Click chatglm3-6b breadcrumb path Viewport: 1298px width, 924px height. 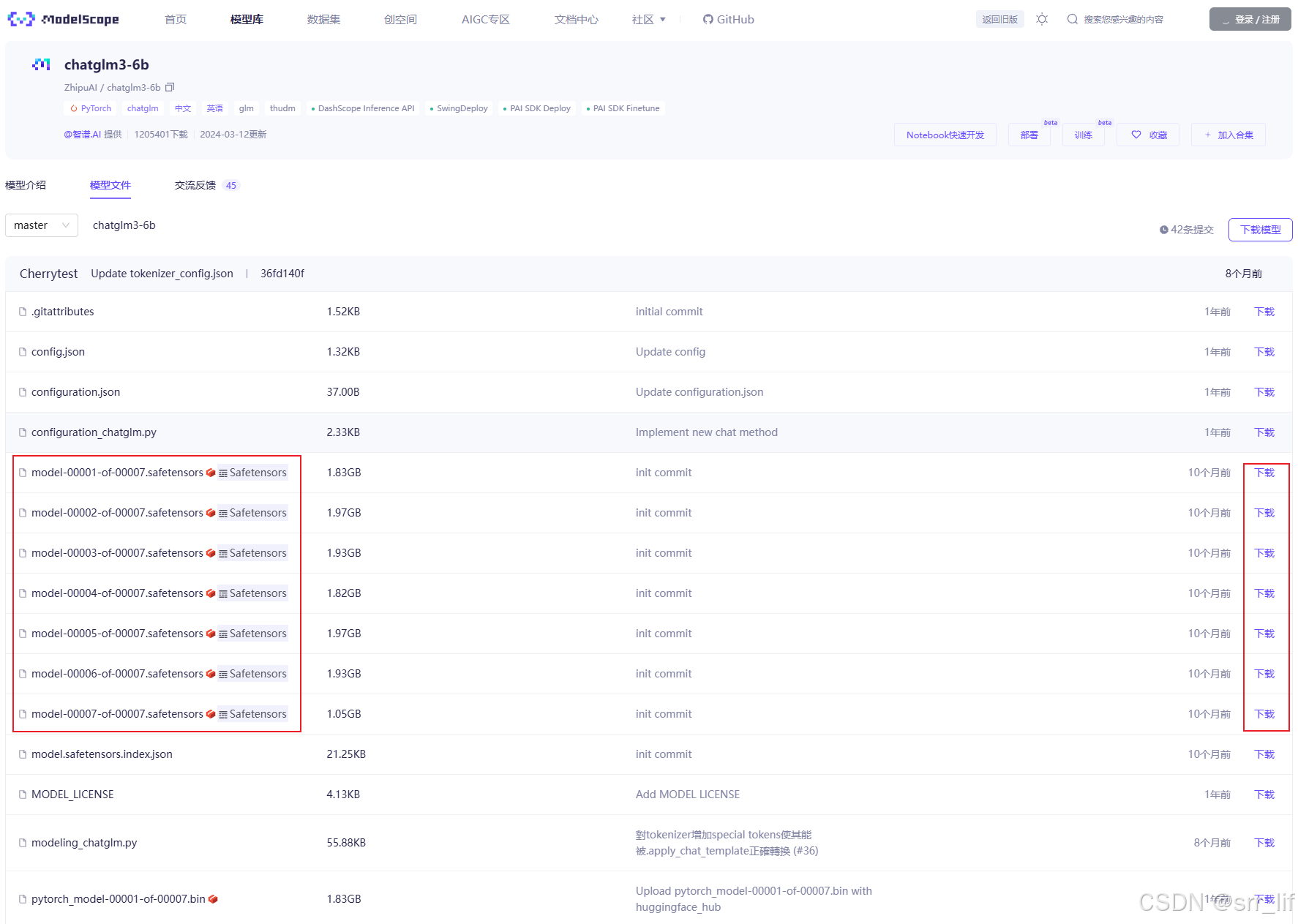click(124, 225)
